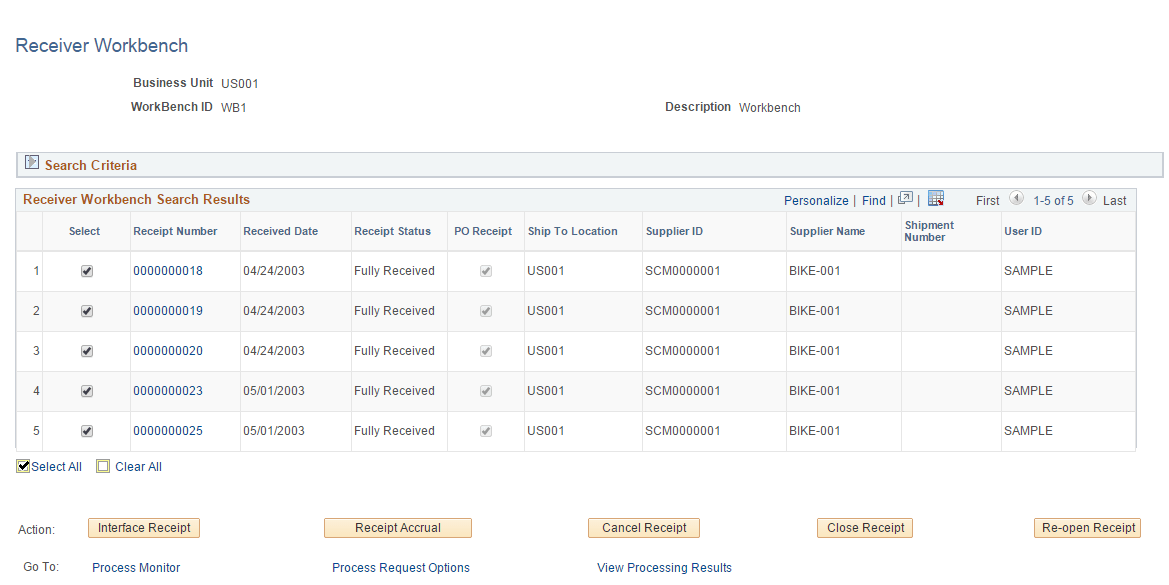Click the previous page arrow icon
The width and height of the screenshot is (1169, 585).
point(1016,200)
